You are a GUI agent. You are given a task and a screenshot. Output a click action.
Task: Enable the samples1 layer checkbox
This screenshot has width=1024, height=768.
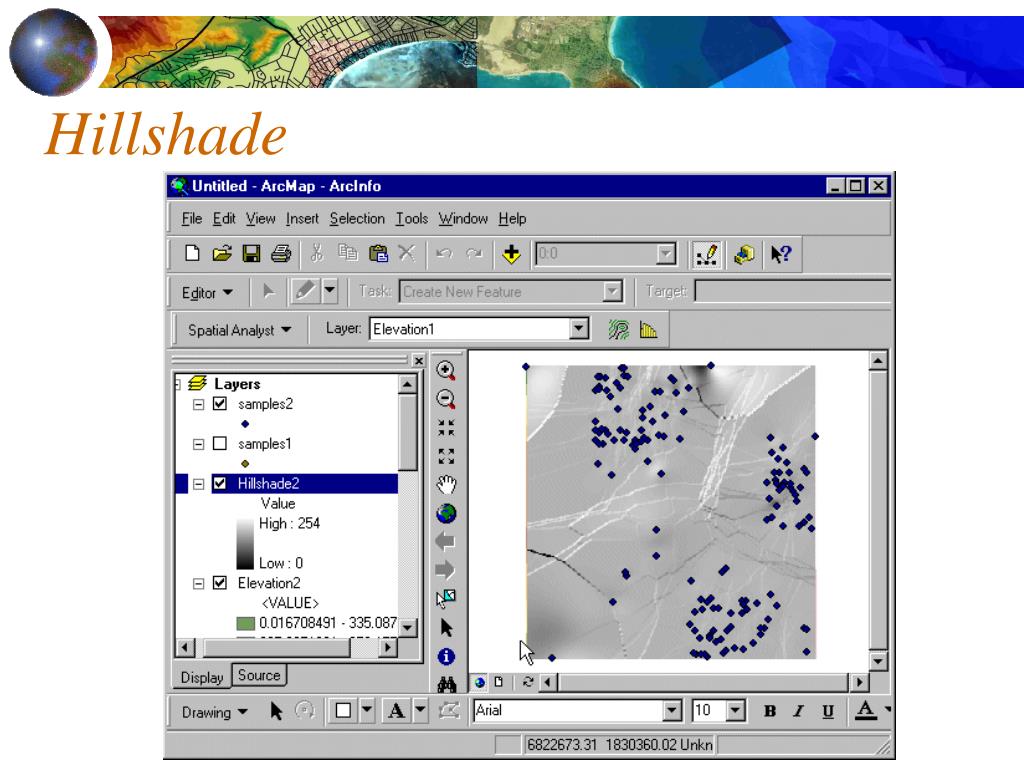pyautogui.click(x=220, y=443)
